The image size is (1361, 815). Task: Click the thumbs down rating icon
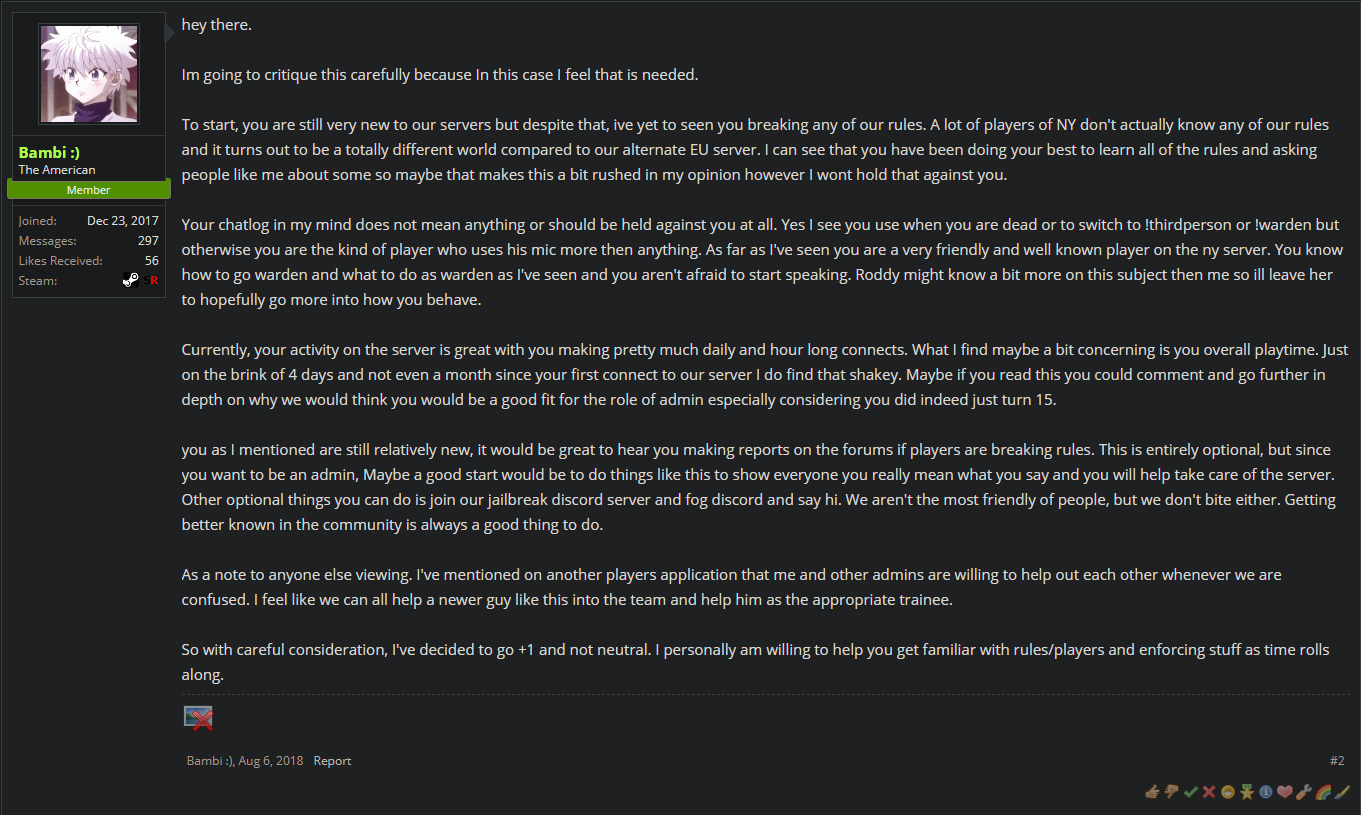pyautogui.click(x=1171, y=792)
